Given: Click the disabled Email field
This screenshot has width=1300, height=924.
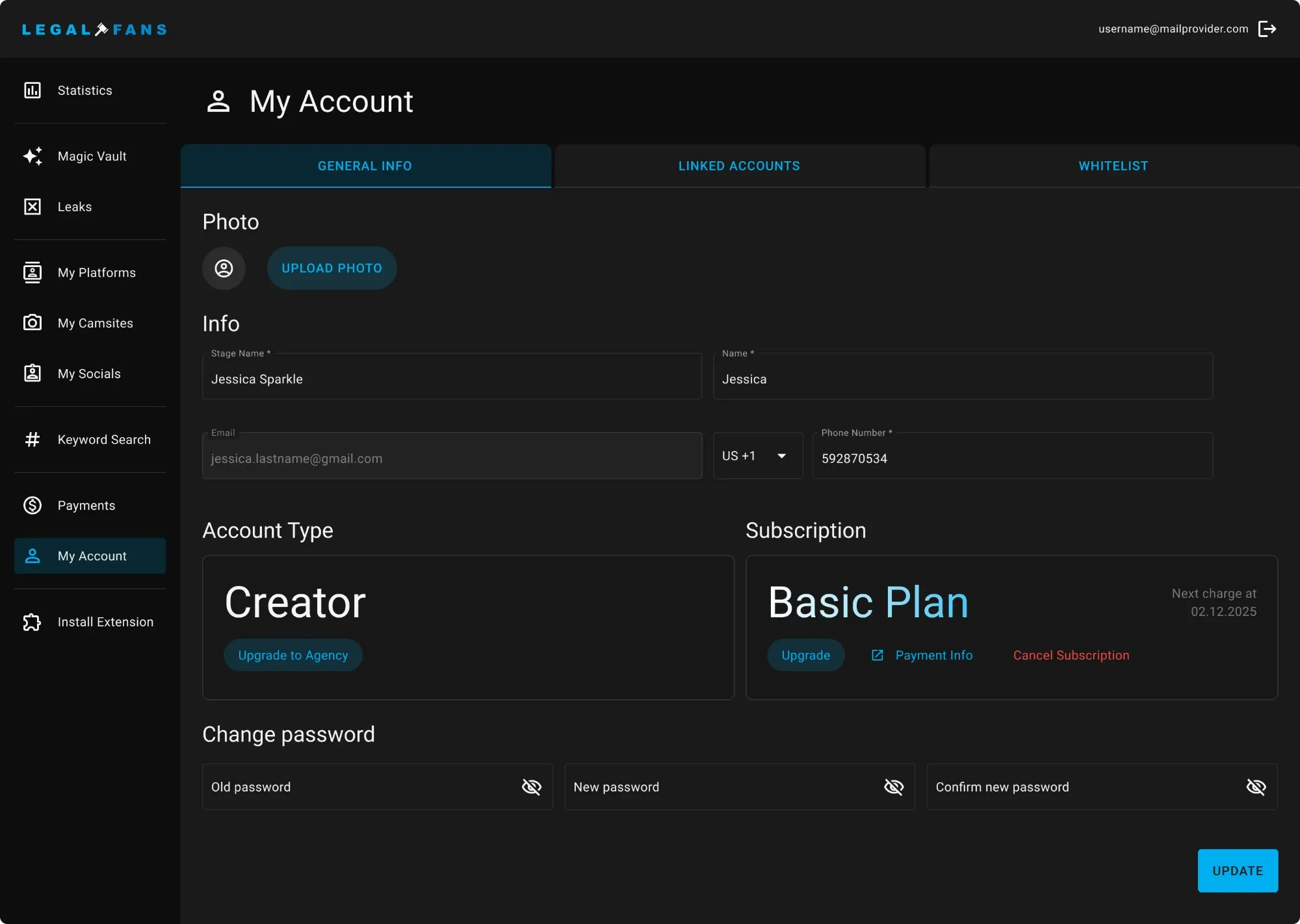Looking at the screenshot, I should 452,456.
